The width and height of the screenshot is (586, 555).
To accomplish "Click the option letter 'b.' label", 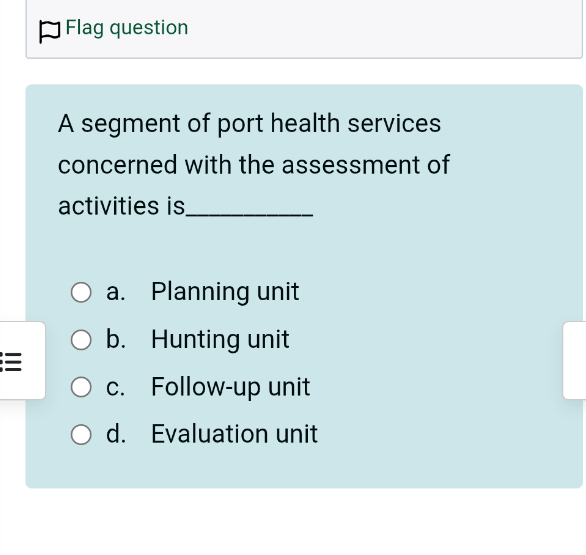I will (116, 339).
